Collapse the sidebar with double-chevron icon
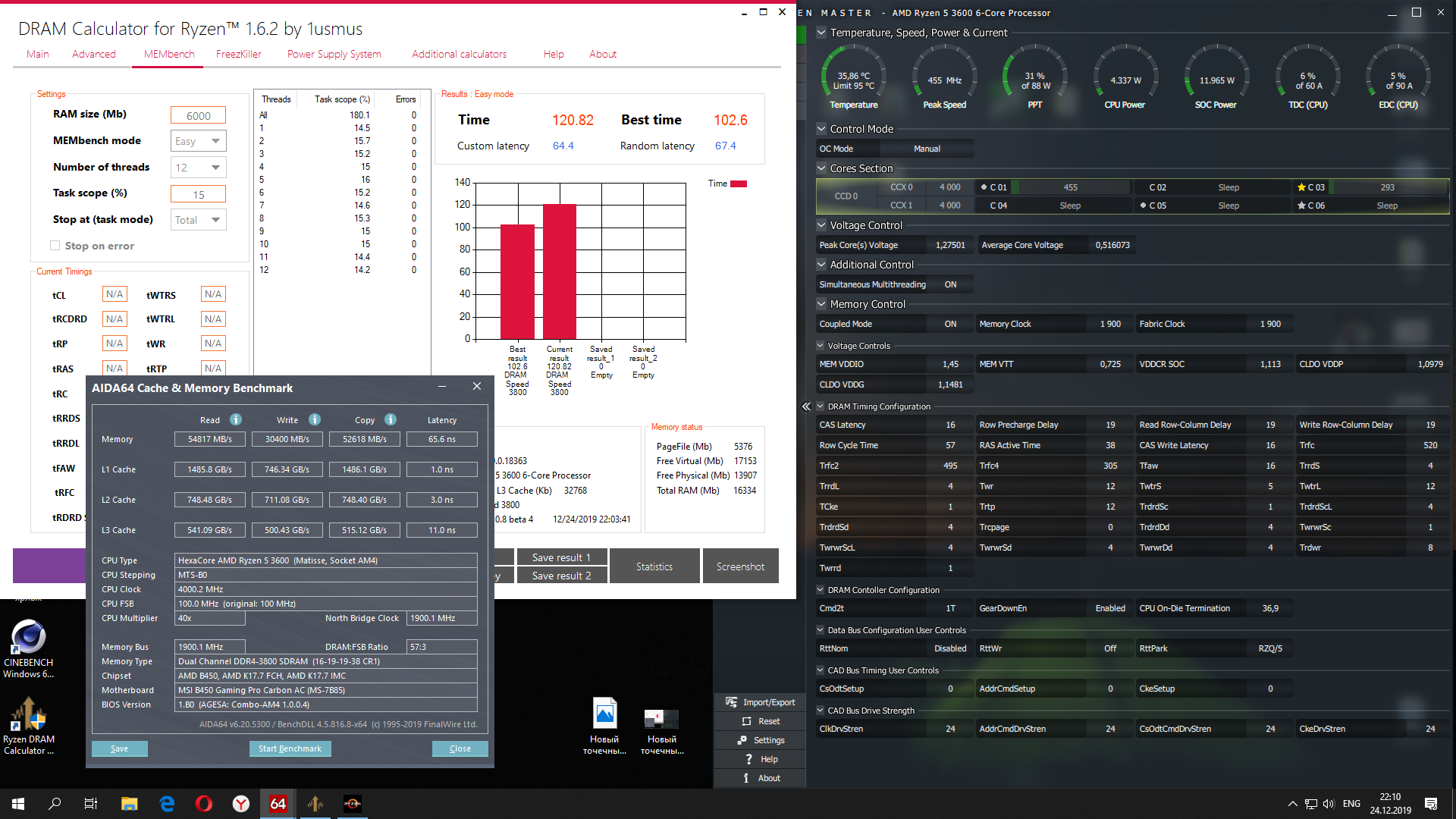This screenshot has width=1456, height=819. coord(806,406)
